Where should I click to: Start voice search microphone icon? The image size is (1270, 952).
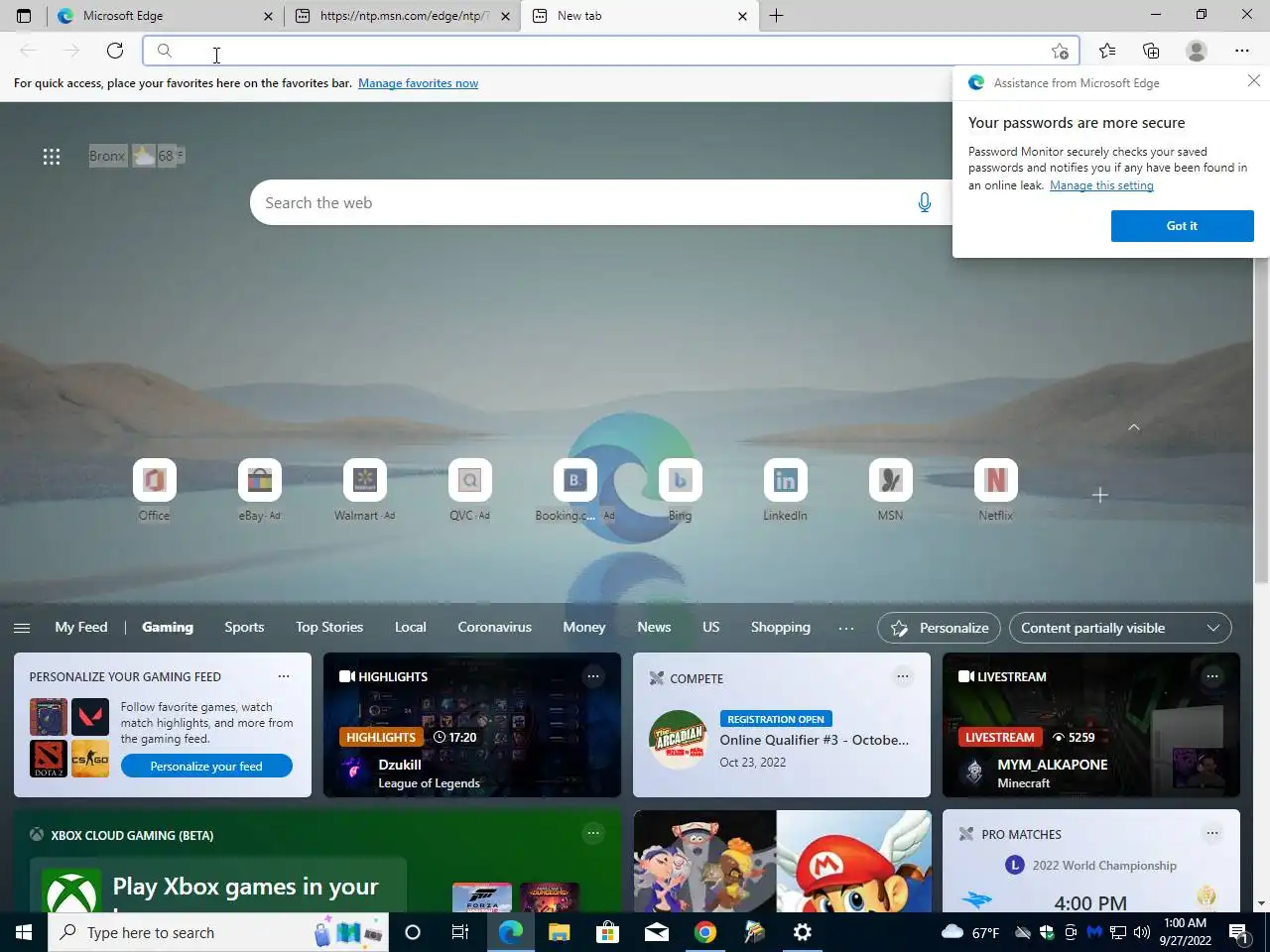[x=925, y=202]
